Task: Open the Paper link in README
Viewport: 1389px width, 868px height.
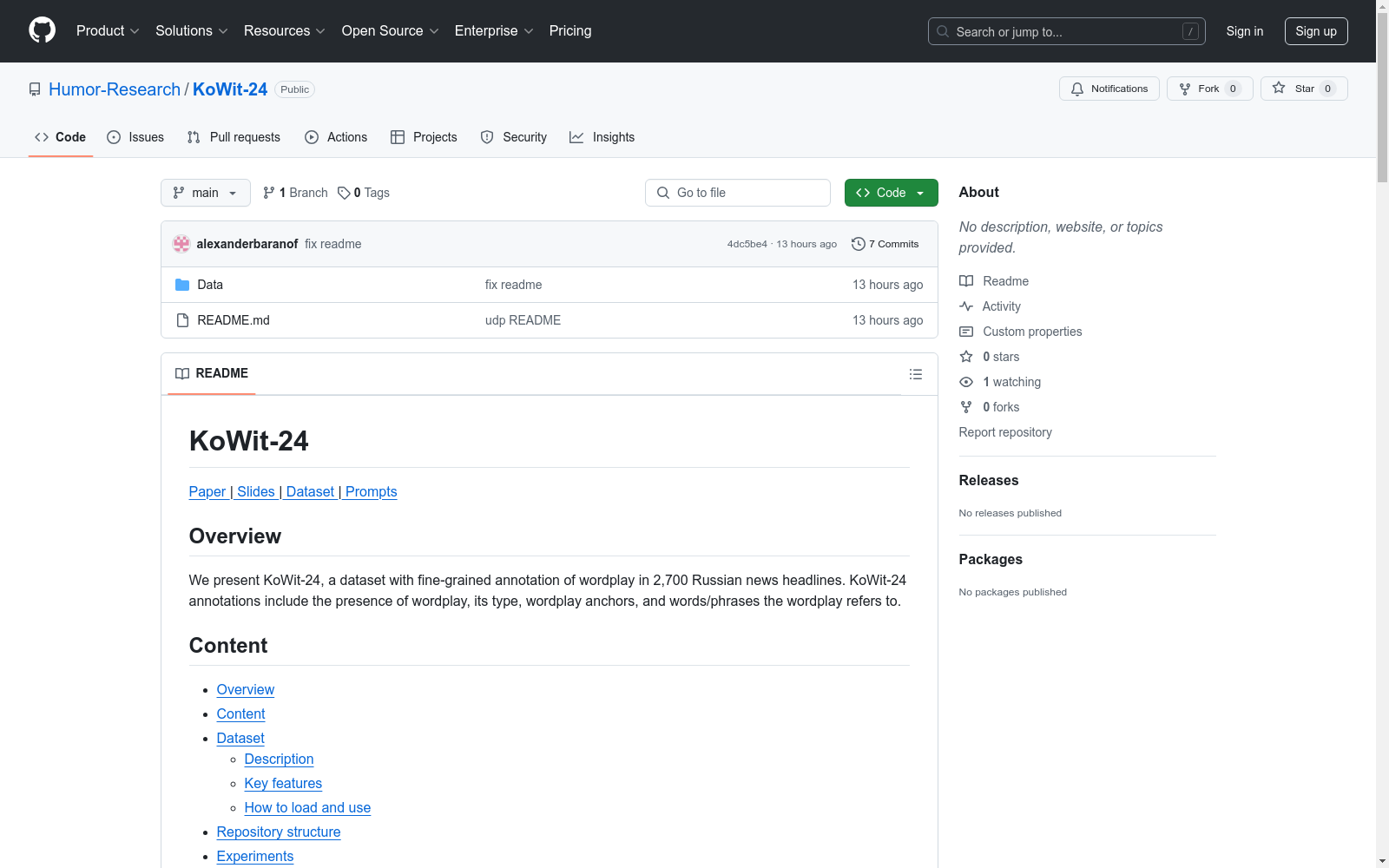Action: pyautogui.click(x=207, y=491)
